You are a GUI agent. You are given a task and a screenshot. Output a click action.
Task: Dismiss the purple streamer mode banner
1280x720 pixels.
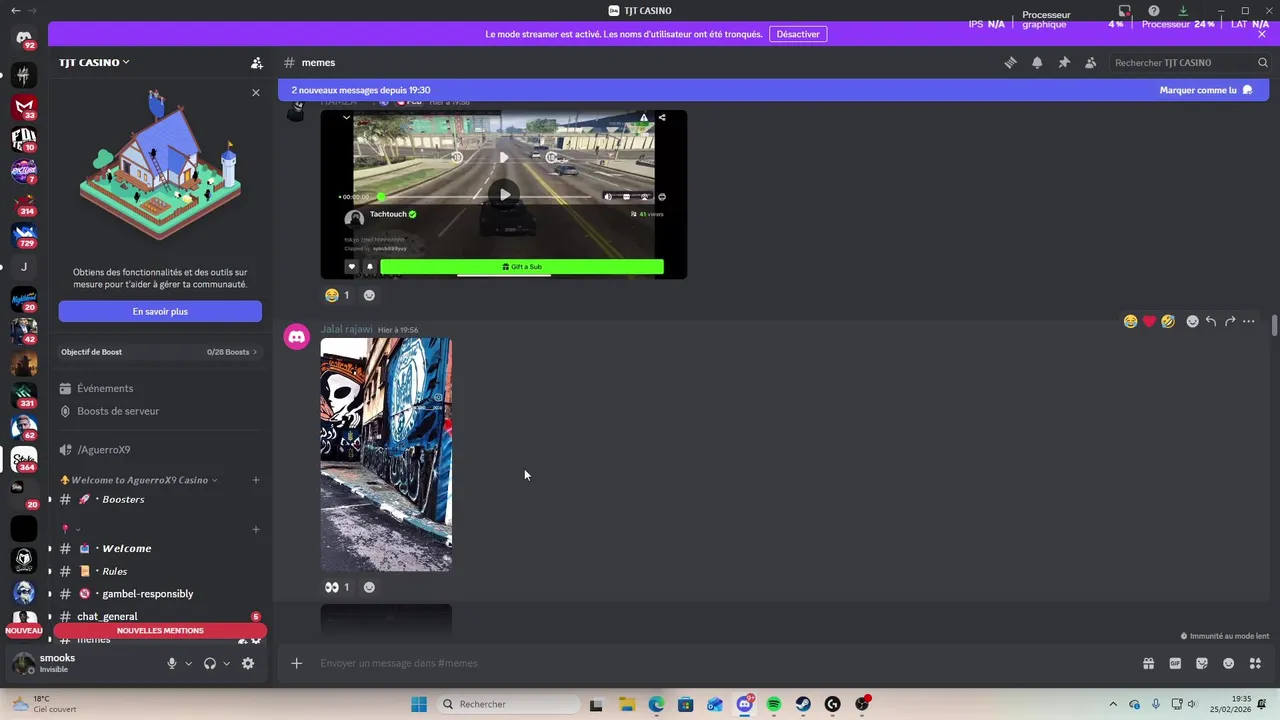pyautogui.click(x=1262, y=34)
